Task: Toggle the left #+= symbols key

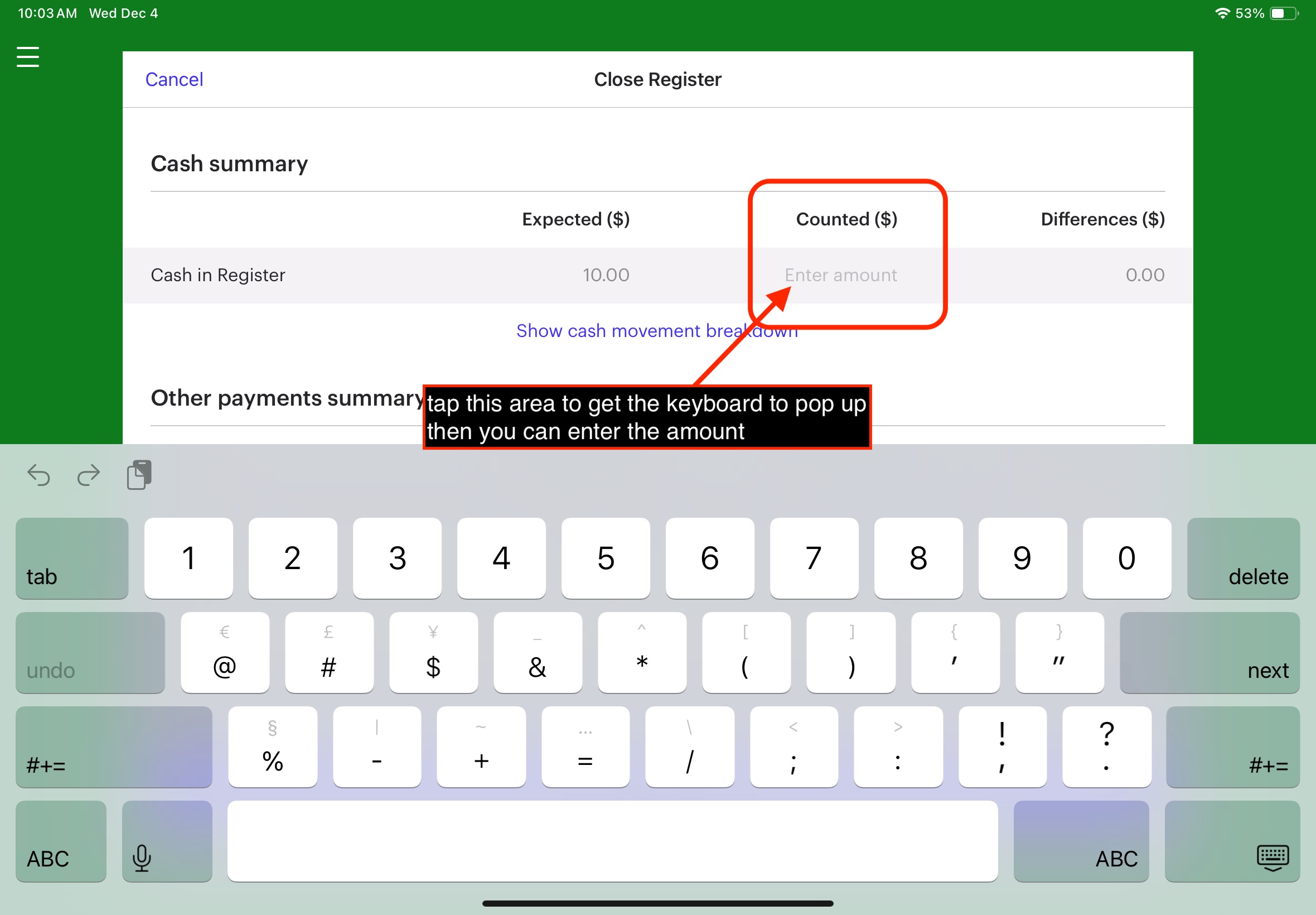Action: point(114,747)
